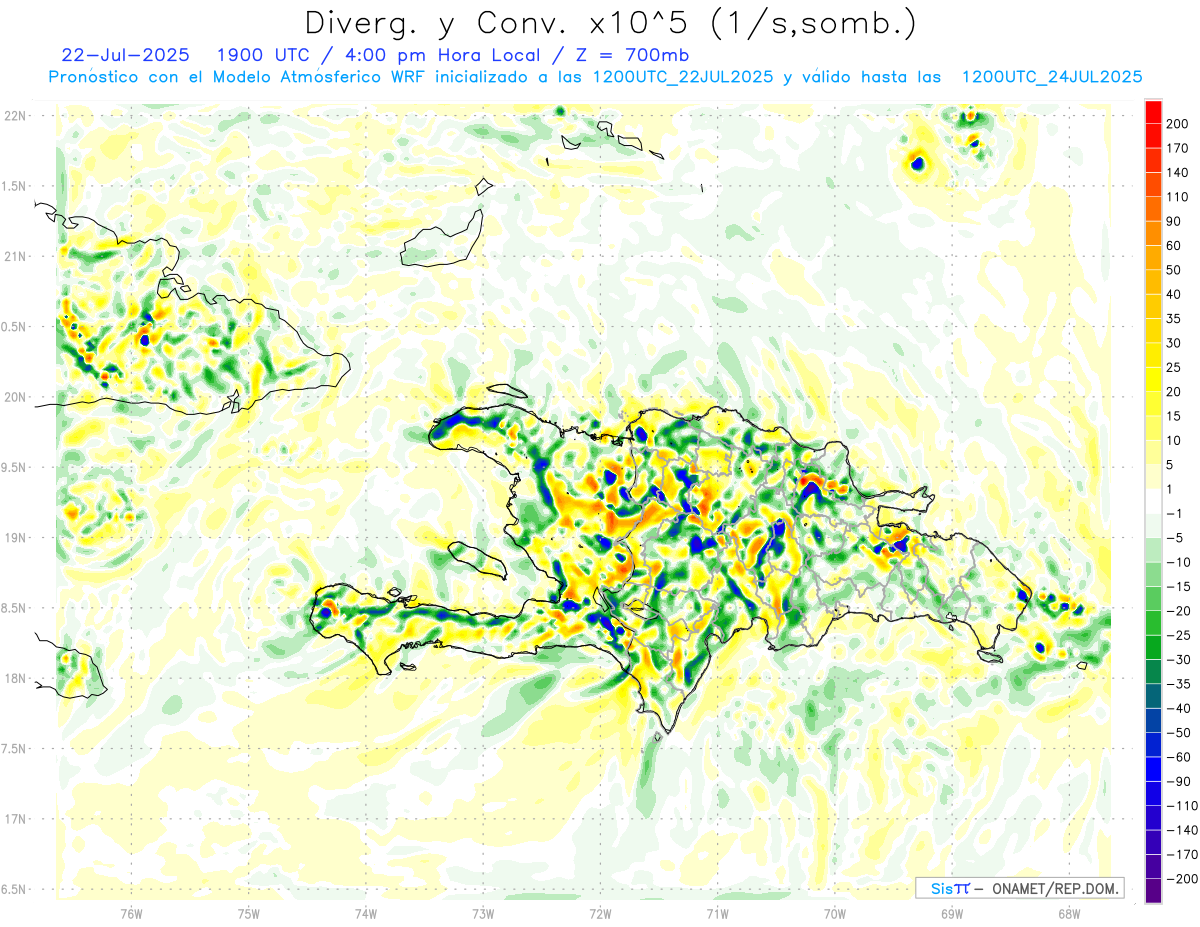The width and height of the screenshot is (1200, 927).
Task: Click the '-30' color scale label
Action: pos(1178,660)
